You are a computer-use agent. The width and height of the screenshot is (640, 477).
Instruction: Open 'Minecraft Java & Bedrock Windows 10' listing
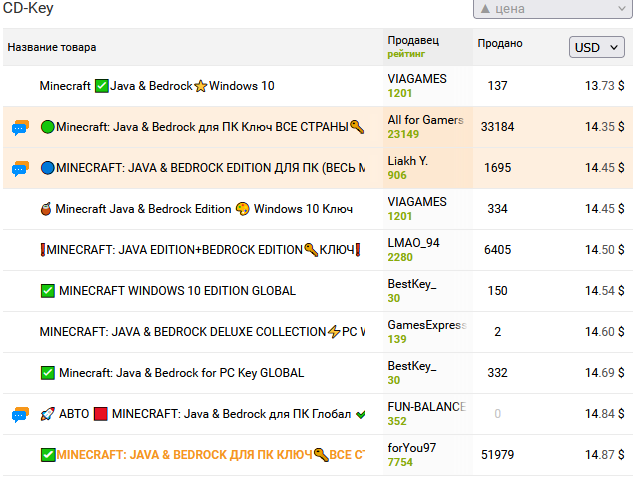(x=157, y=86)
